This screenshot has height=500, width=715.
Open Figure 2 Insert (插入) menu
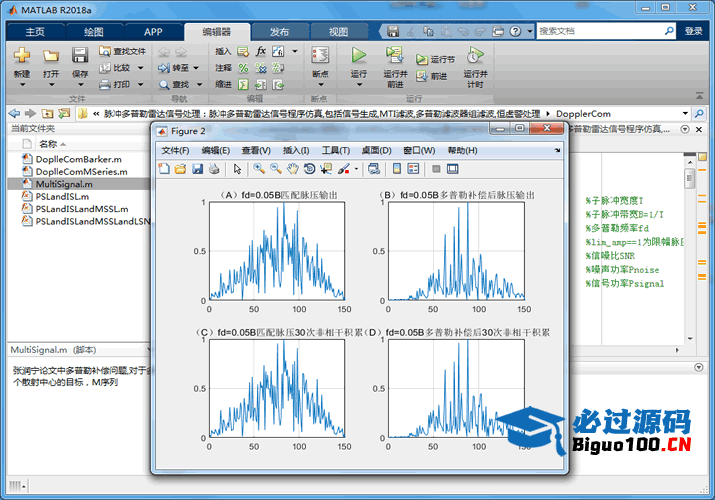click(296, 150)
